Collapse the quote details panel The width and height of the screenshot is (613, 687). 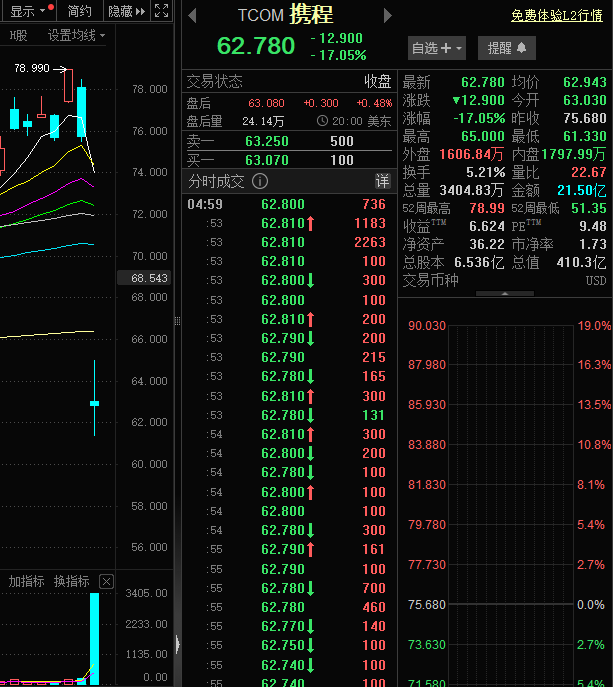point(504,294)
